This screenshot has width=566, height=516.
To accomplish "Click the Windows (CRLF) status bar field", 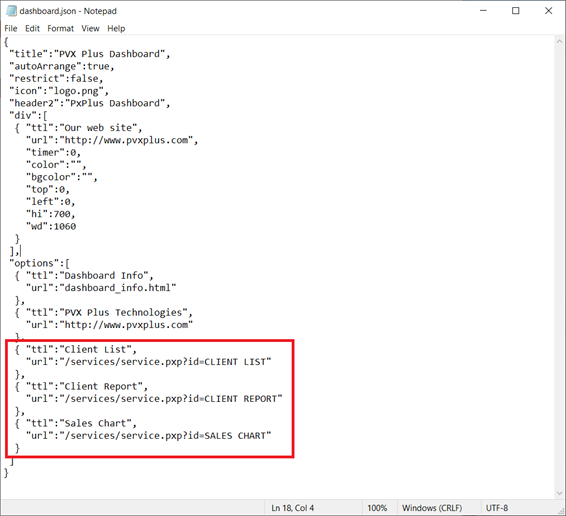I will click(x=432, y=508).
